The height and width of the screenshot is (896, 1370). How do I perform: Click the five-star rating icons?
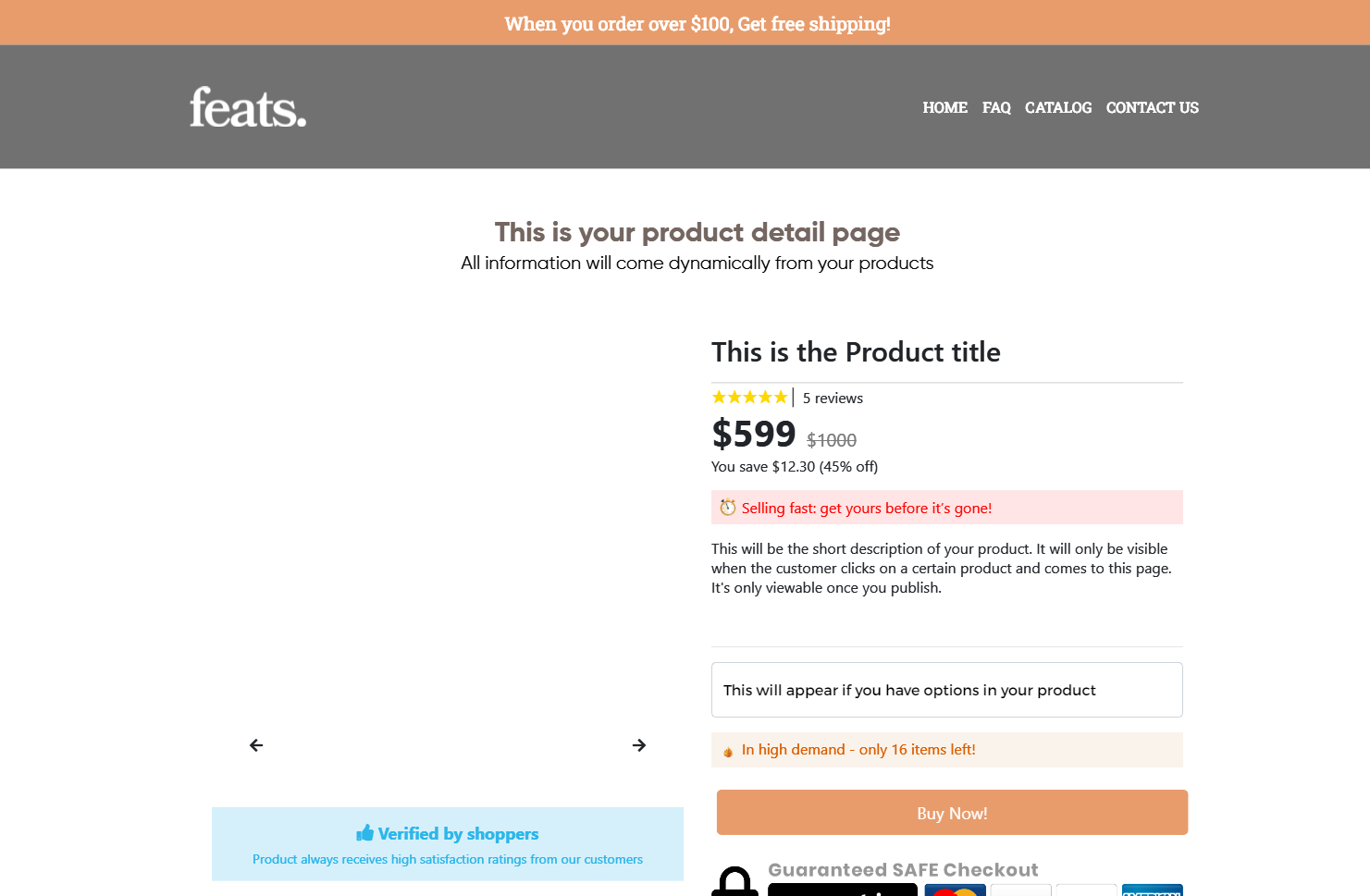pos(749,398)
